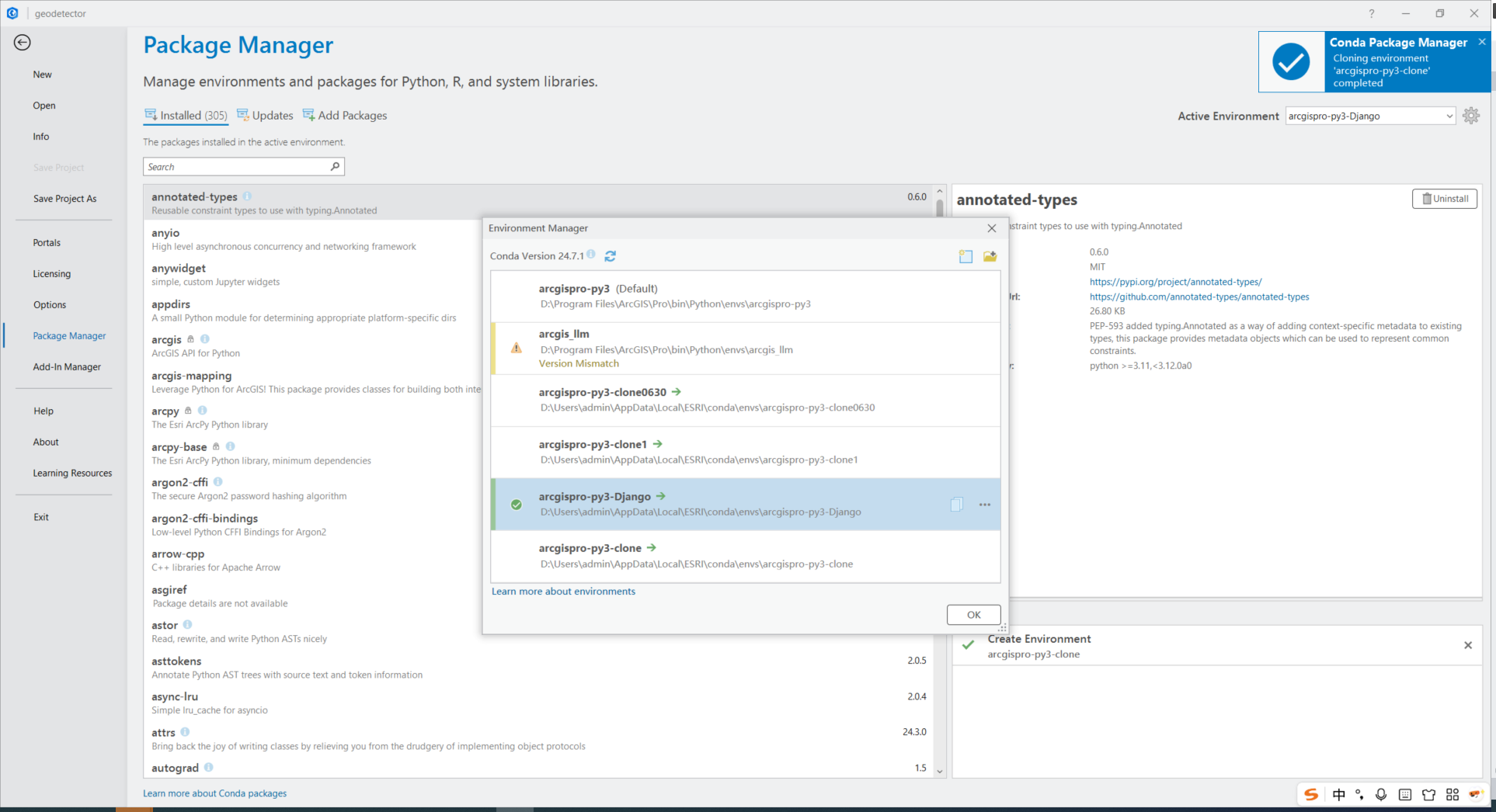Click the arrow icon beside arcgispro-py3-clone1
This screenshot has width=1496, height=812.
click(x=658, y=444)
